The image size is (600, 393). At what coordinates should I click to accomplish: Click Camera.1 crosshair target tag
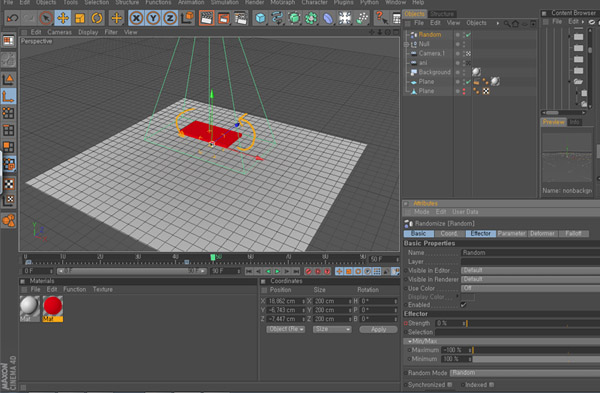coord(468,54)
